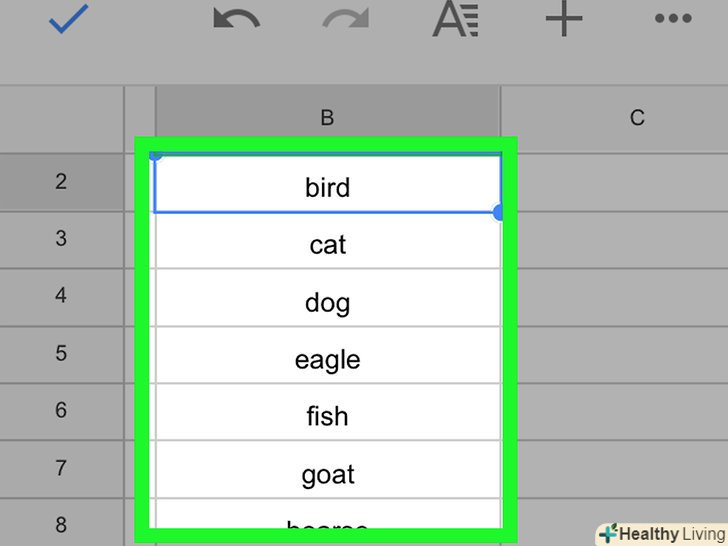Select column B header
Screen dimensions: 728x546
[x=327, y=118]
